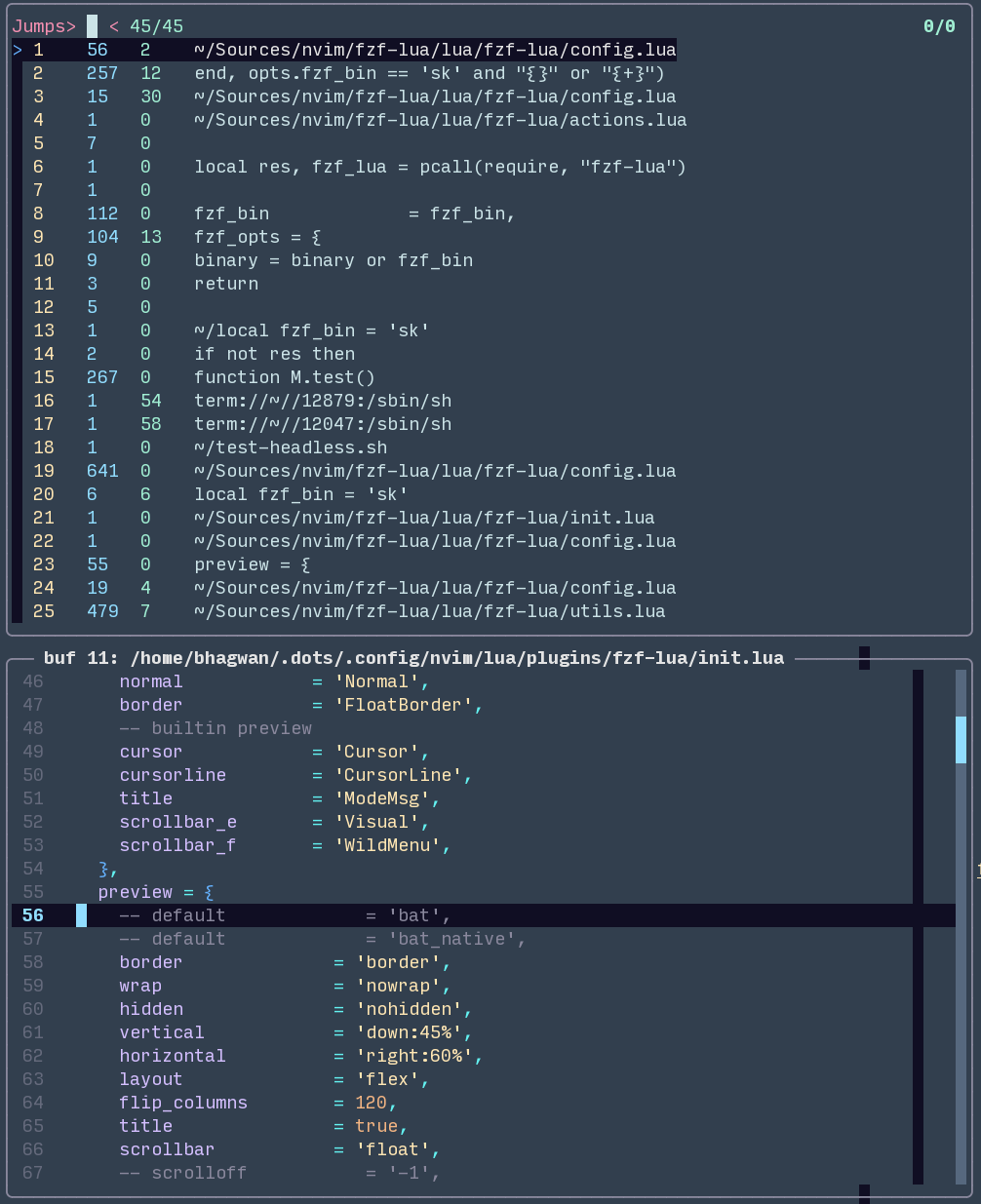981x1204 pixels.
Task: Click the 45/45 match counter
Action: [x=156, y=26]
